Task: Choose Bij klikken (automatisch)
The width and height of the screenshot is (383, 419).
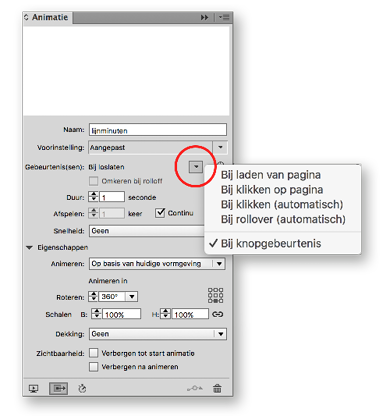Action: (x=282, y=204)
